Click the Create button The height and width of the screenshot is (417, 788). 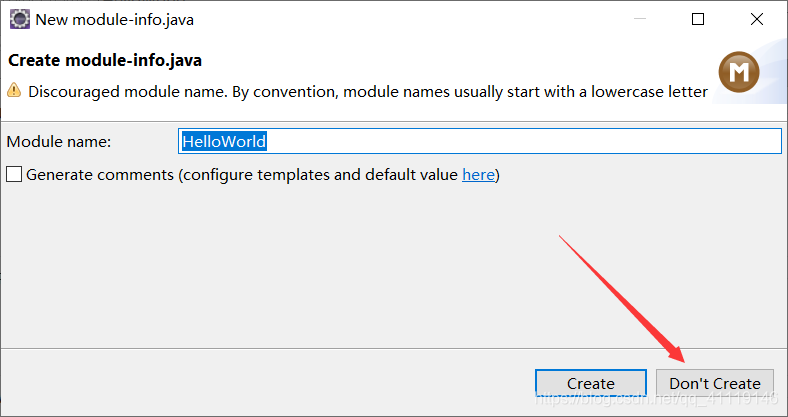590,383
